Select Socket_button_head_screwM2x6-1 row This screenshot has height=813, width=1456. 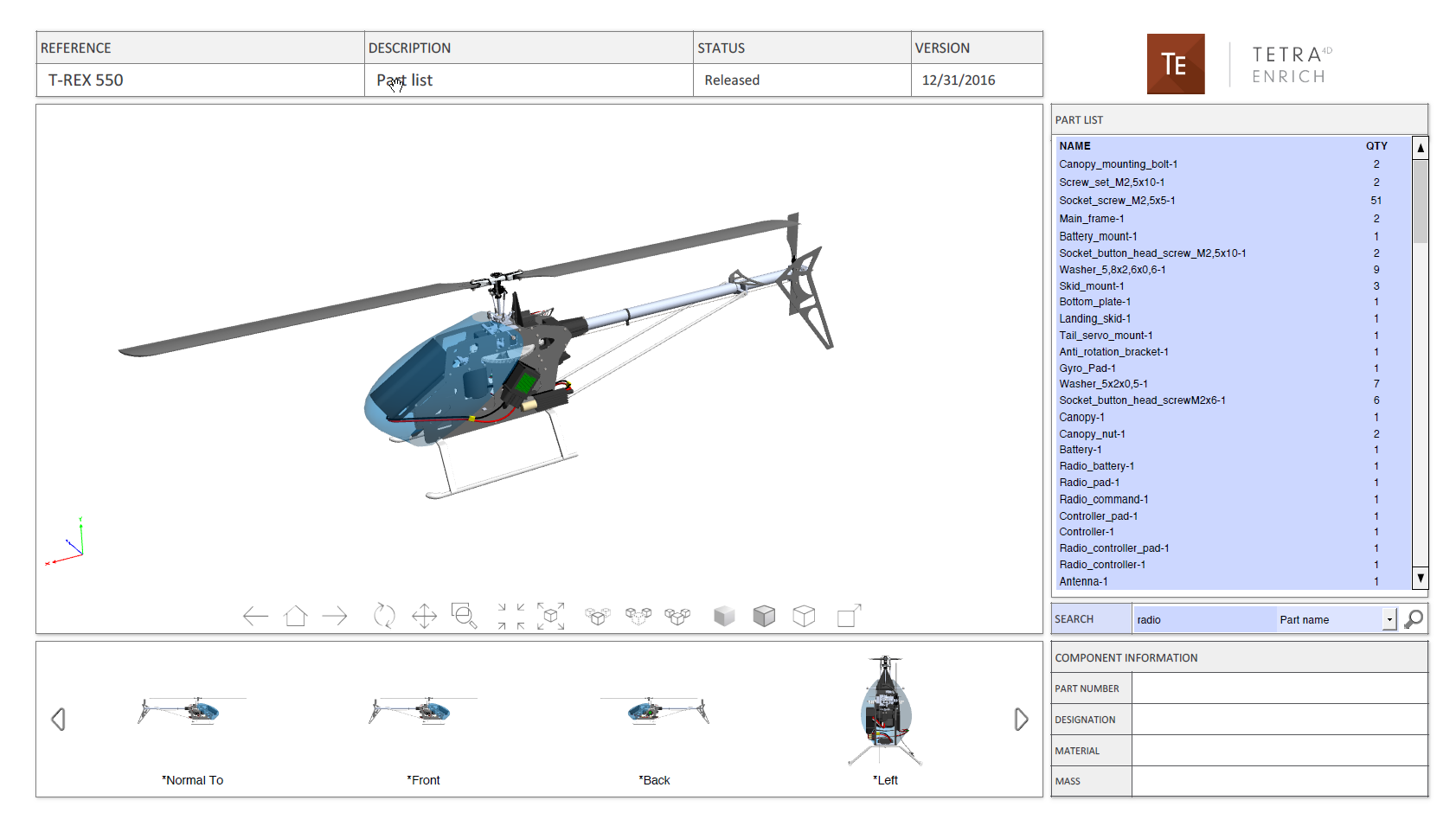point(1232,400)
